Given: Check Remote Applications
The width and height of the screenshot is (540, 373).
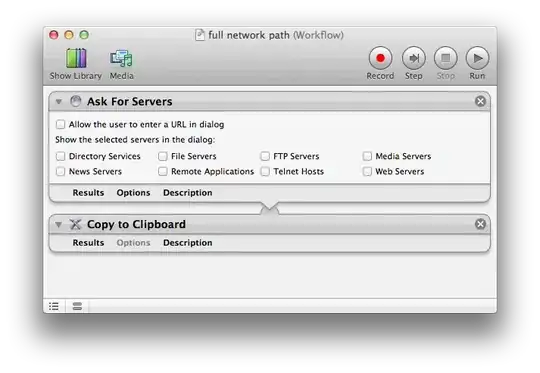Looking at the screenshot, I should coord(163,172).
